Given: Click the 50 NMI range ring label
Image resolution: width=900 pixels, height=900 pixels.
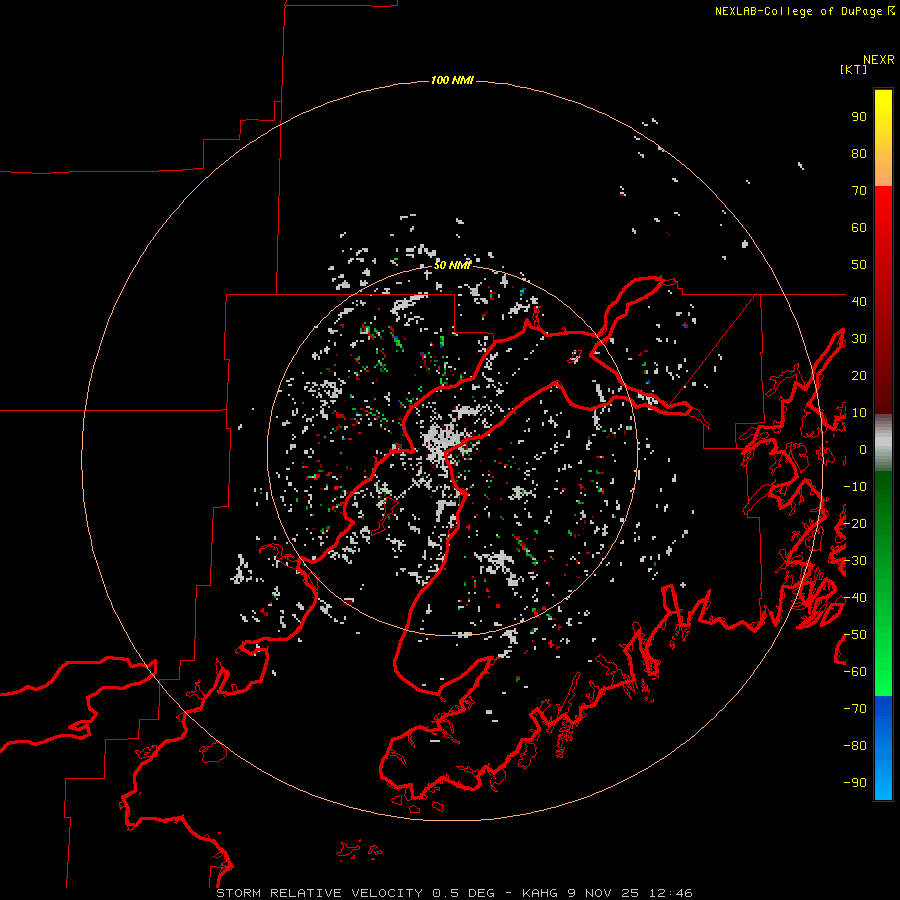Looking at the screenshot, I should 452,265.
